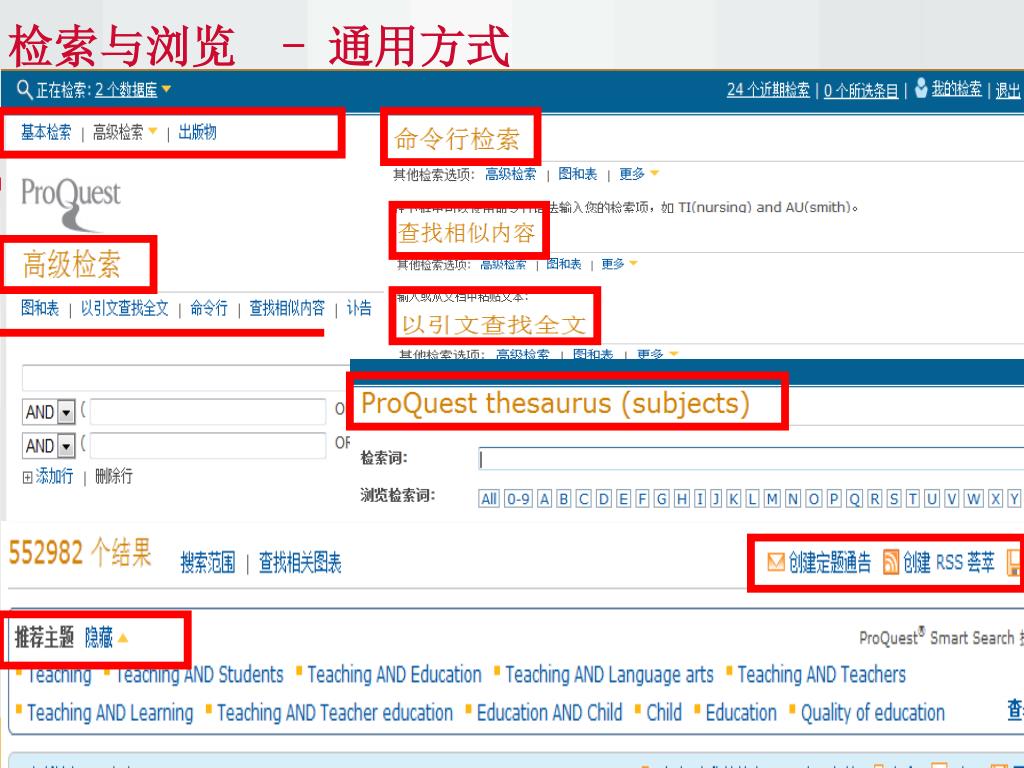Collapse 推荐主题 with the 隐藏 toggle
1024x768 pixels.
[x=104, y=637]
